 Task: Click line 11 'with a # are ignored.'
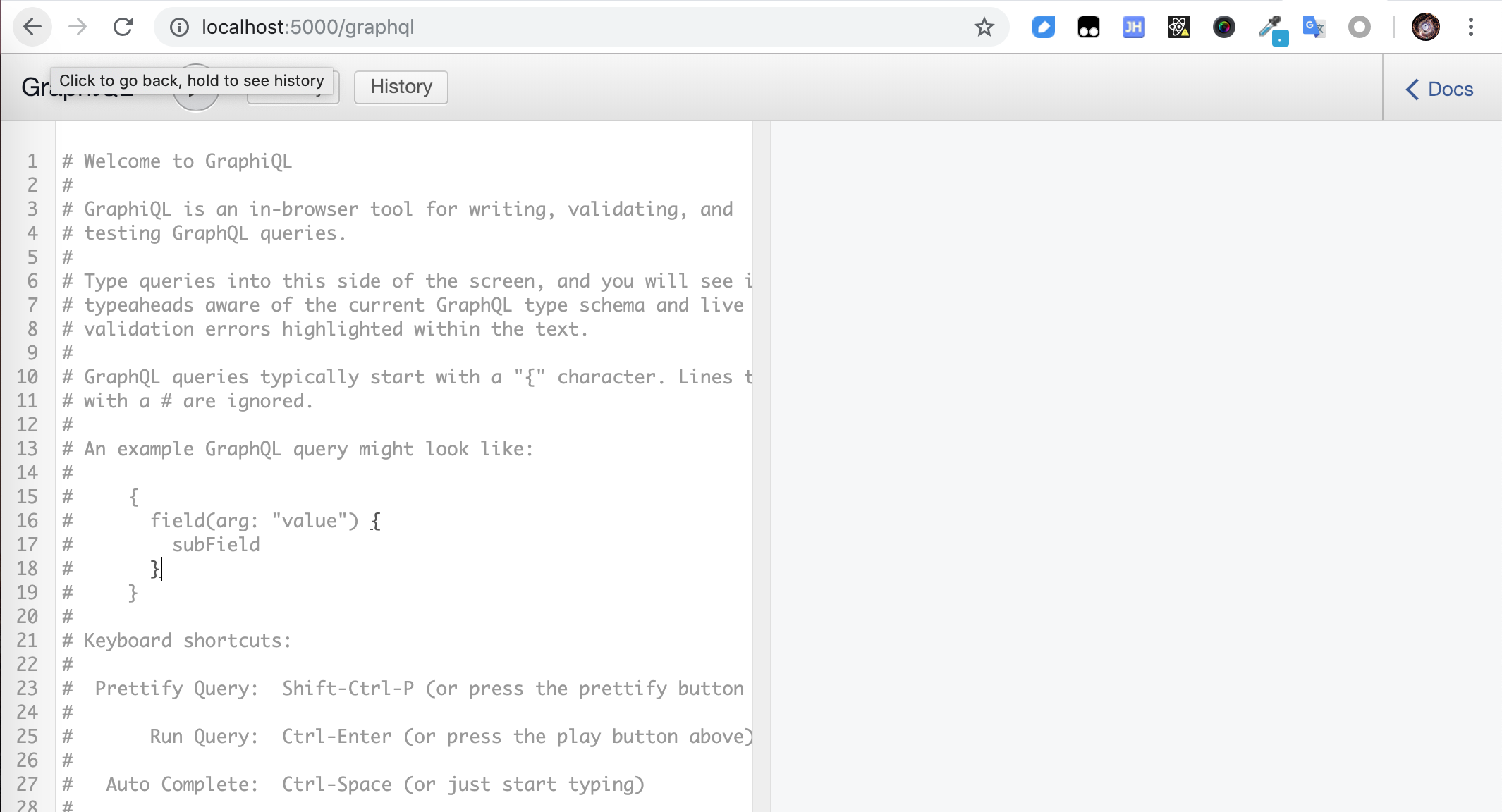tap(198, 401)
